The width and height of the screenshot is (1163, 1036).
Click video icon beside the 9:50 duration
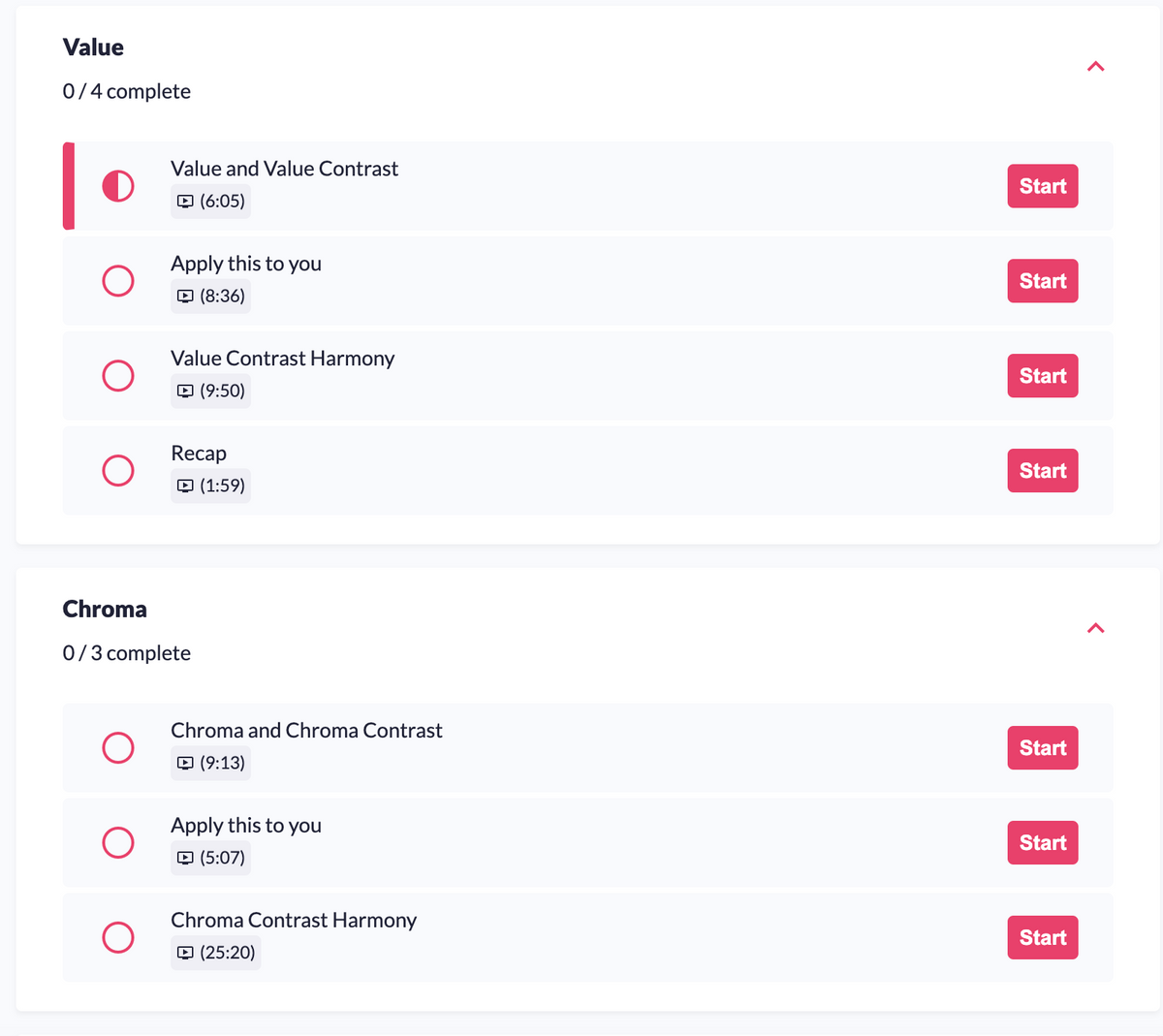(x=185, y=392)
